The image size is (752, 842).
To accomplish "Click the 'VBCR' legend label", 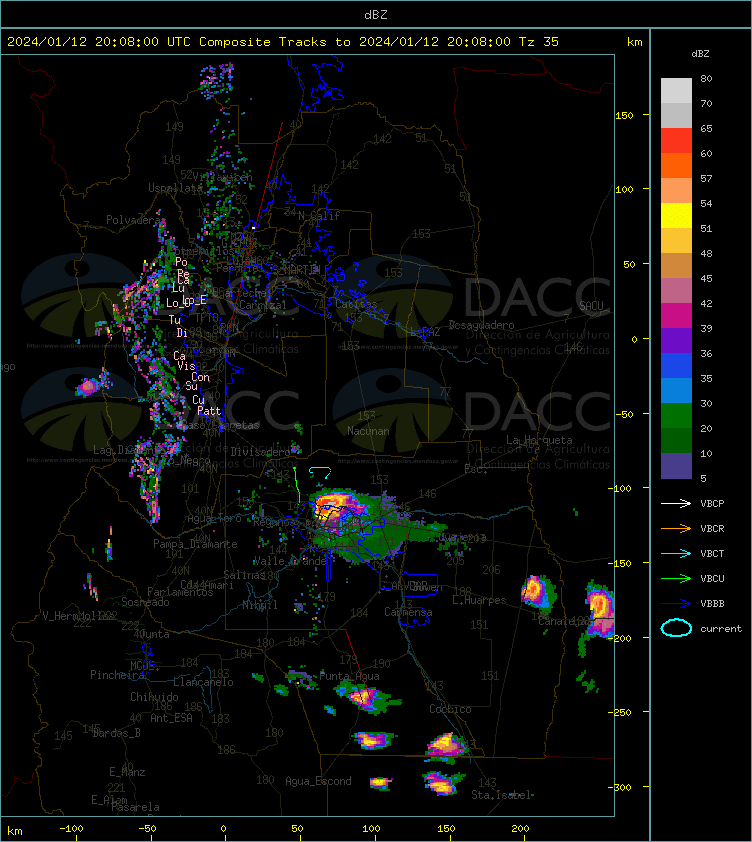I will point(712,528).
